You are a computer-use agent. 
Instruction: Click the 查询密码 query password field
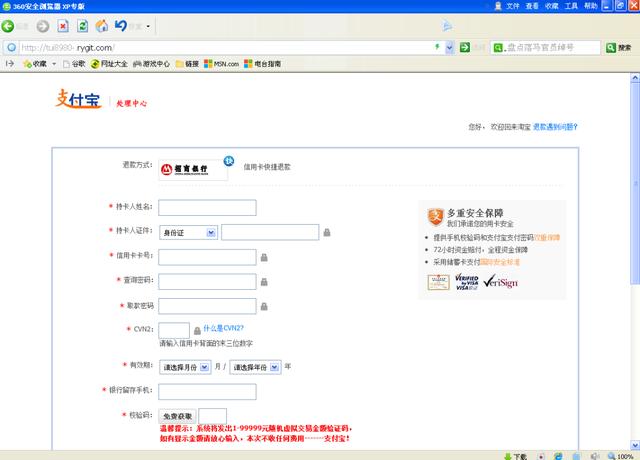click(x=207, y=282)
